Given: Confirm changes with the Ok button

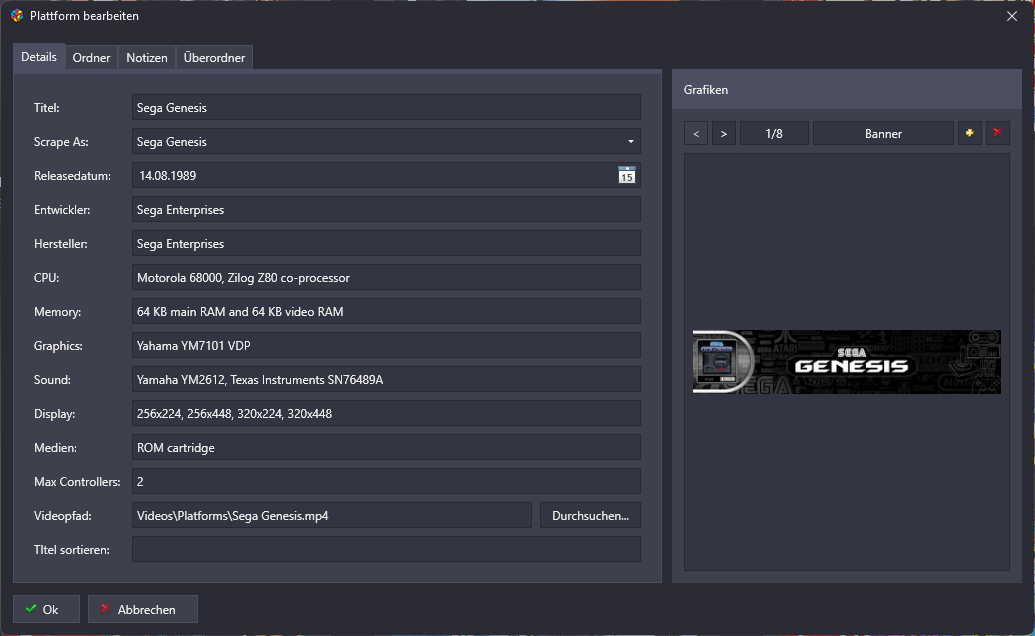Looking at the screenshot, I should coord(46,609).
